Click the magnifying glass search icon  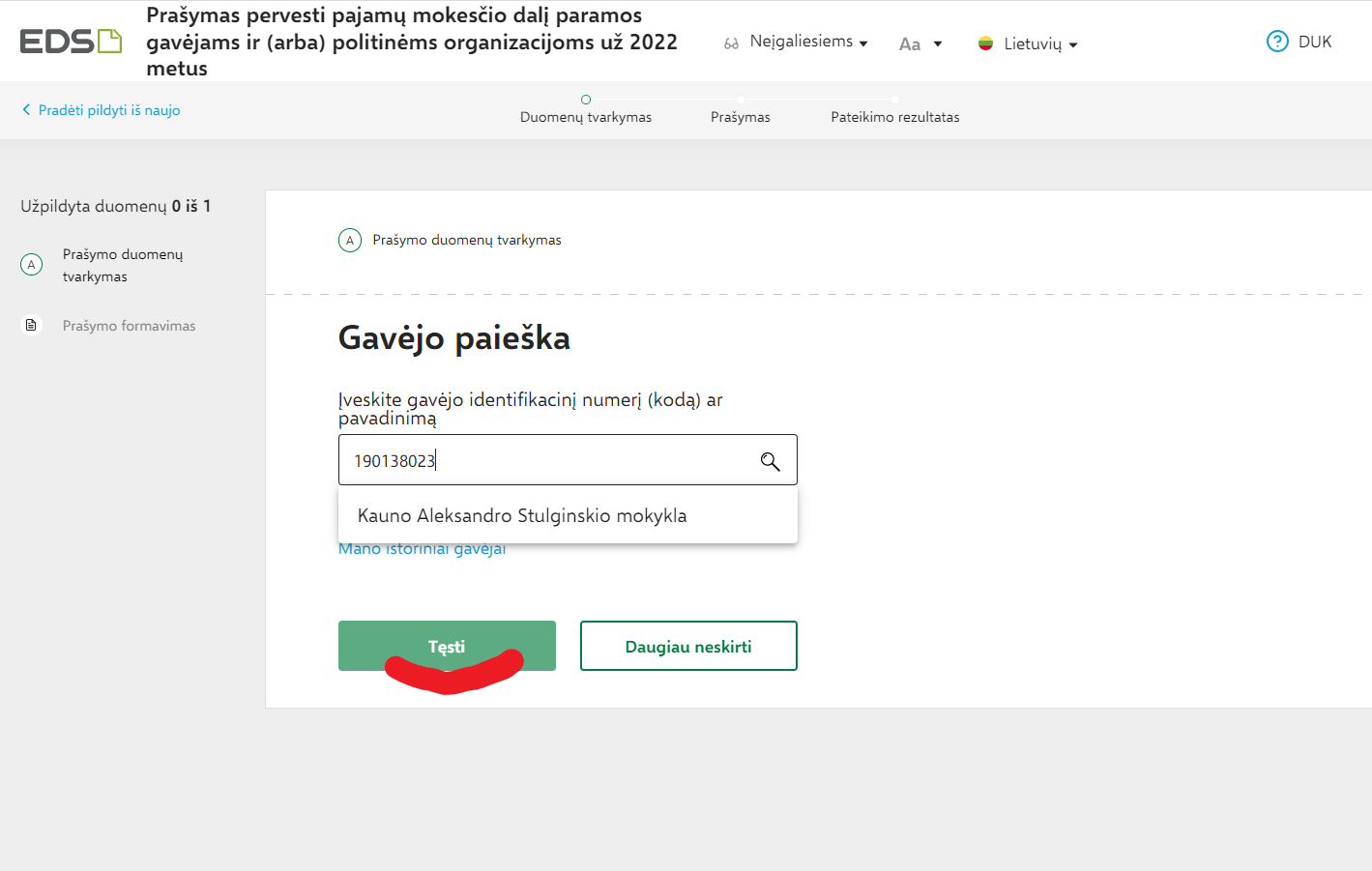pos(770,461)
